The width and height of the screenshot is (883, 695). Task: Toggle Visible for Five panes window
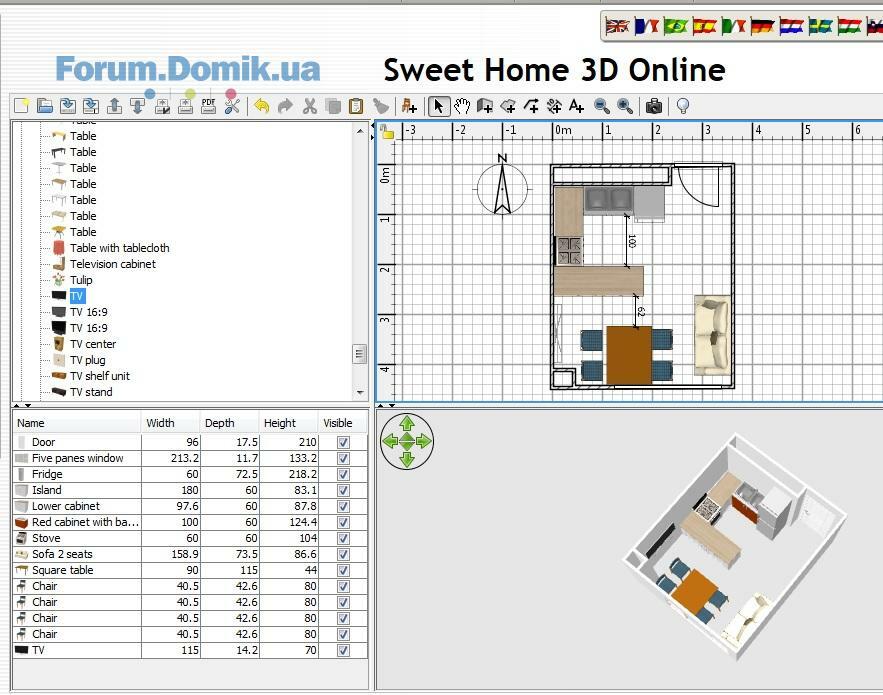(x=343, y=458)
